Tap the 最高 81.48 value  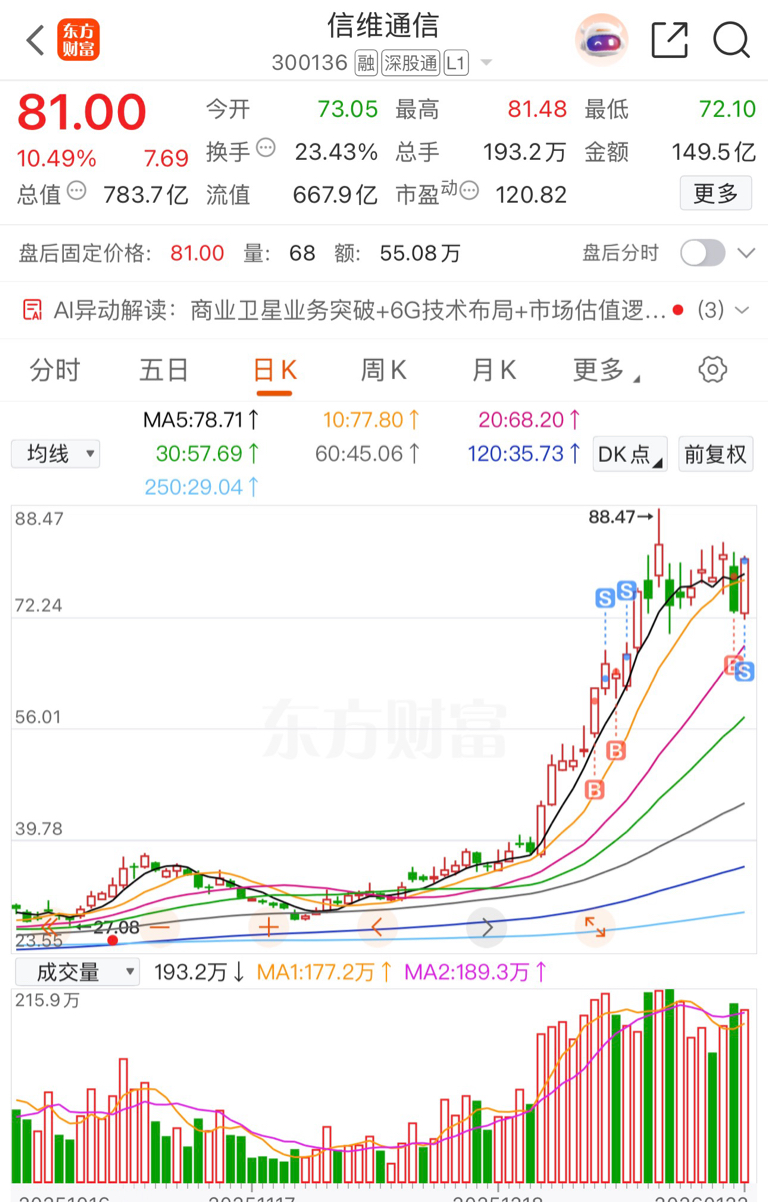point(537,110)
